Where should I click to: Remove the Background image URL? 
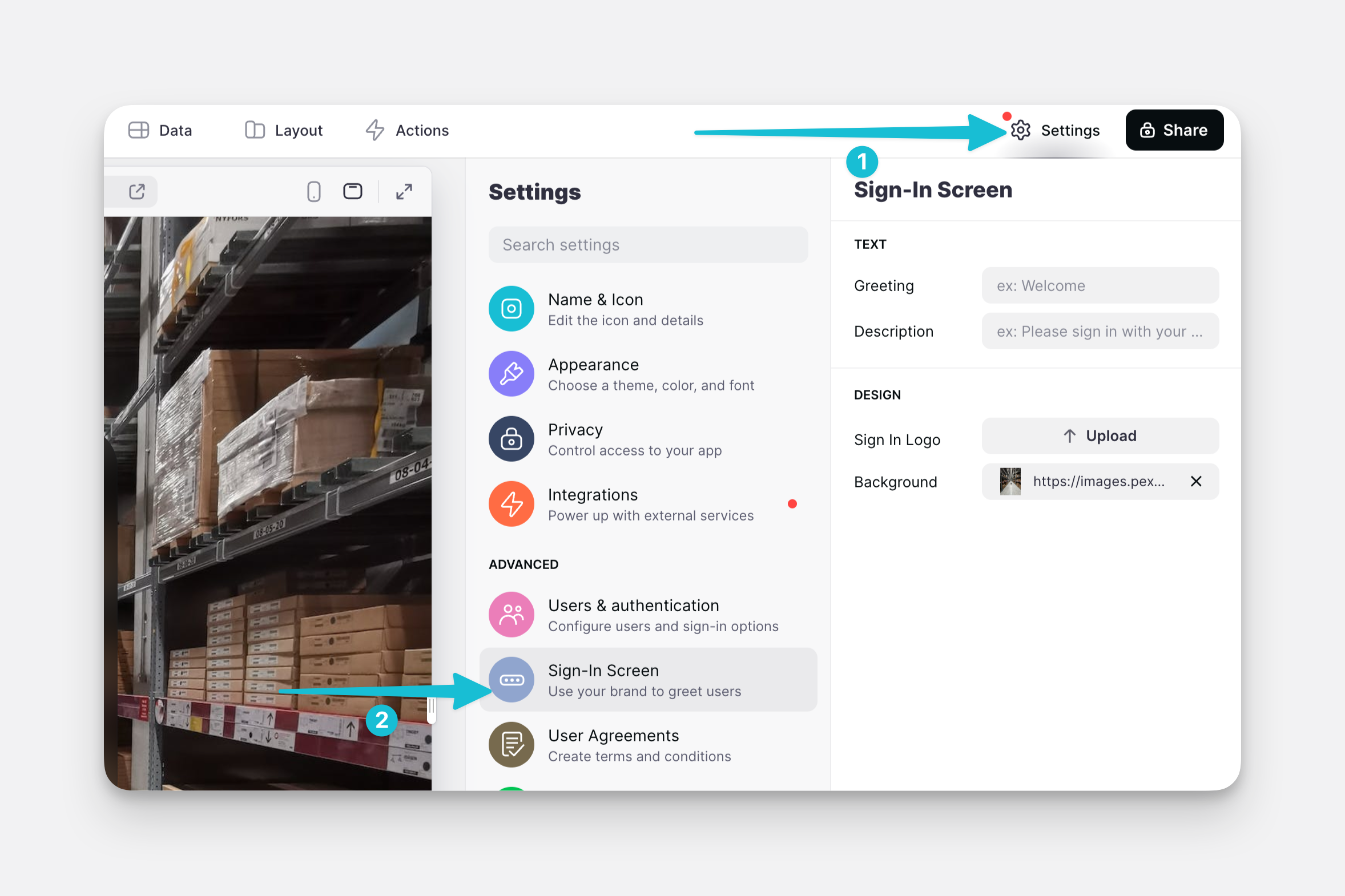point(1195,482)
